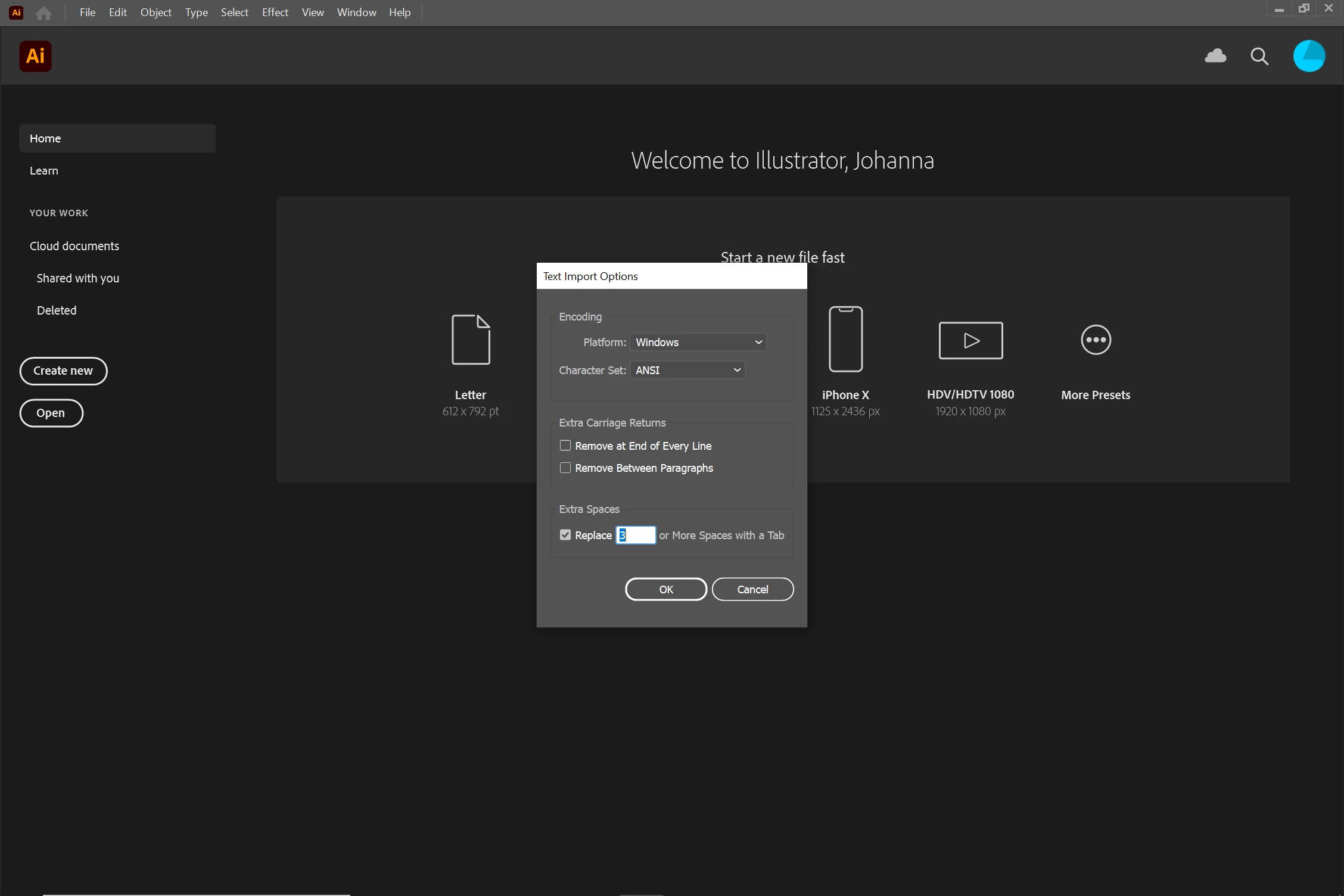This screenshot has width=1344, height=896.
Task: Open the user profile avatar
Action: pyautogui.click(x=1309, y=57)
